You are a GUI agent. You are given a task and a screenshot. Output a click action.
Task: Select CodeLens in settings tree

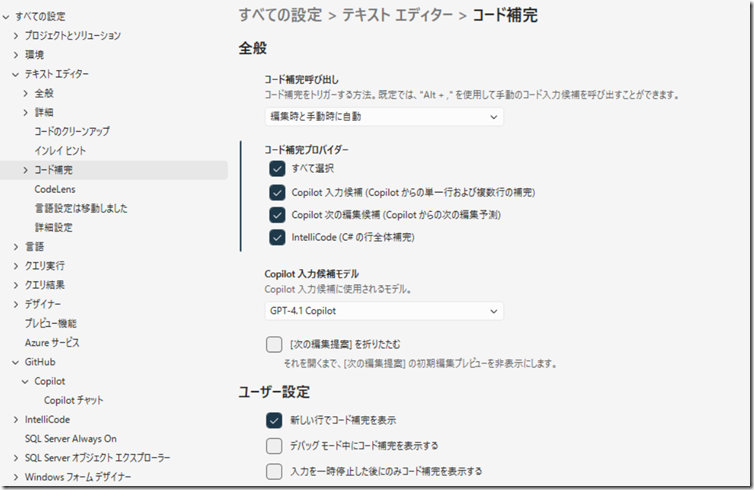click(x=55, y=189)
